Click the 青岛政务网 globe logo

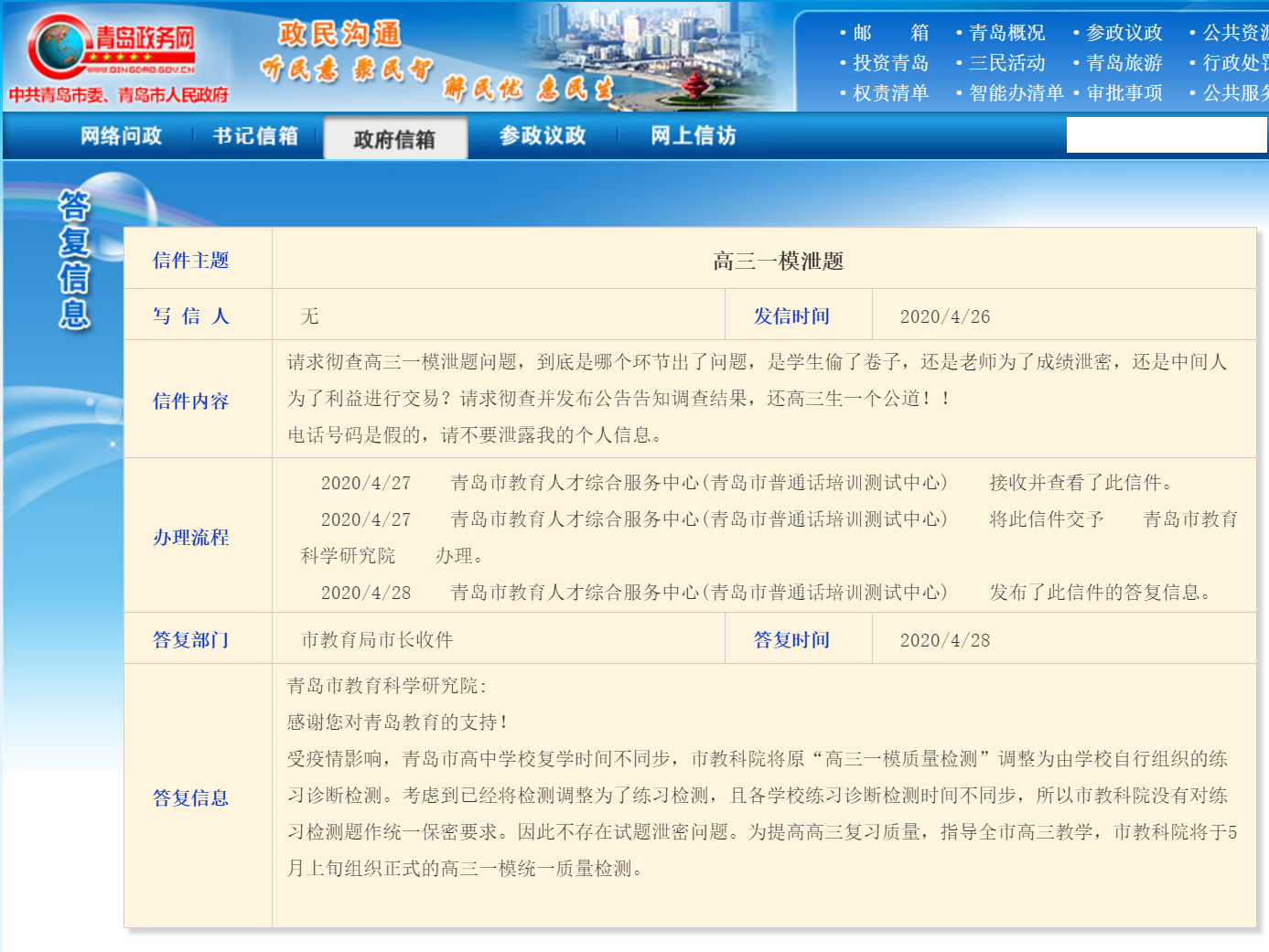tap(112, 48)
